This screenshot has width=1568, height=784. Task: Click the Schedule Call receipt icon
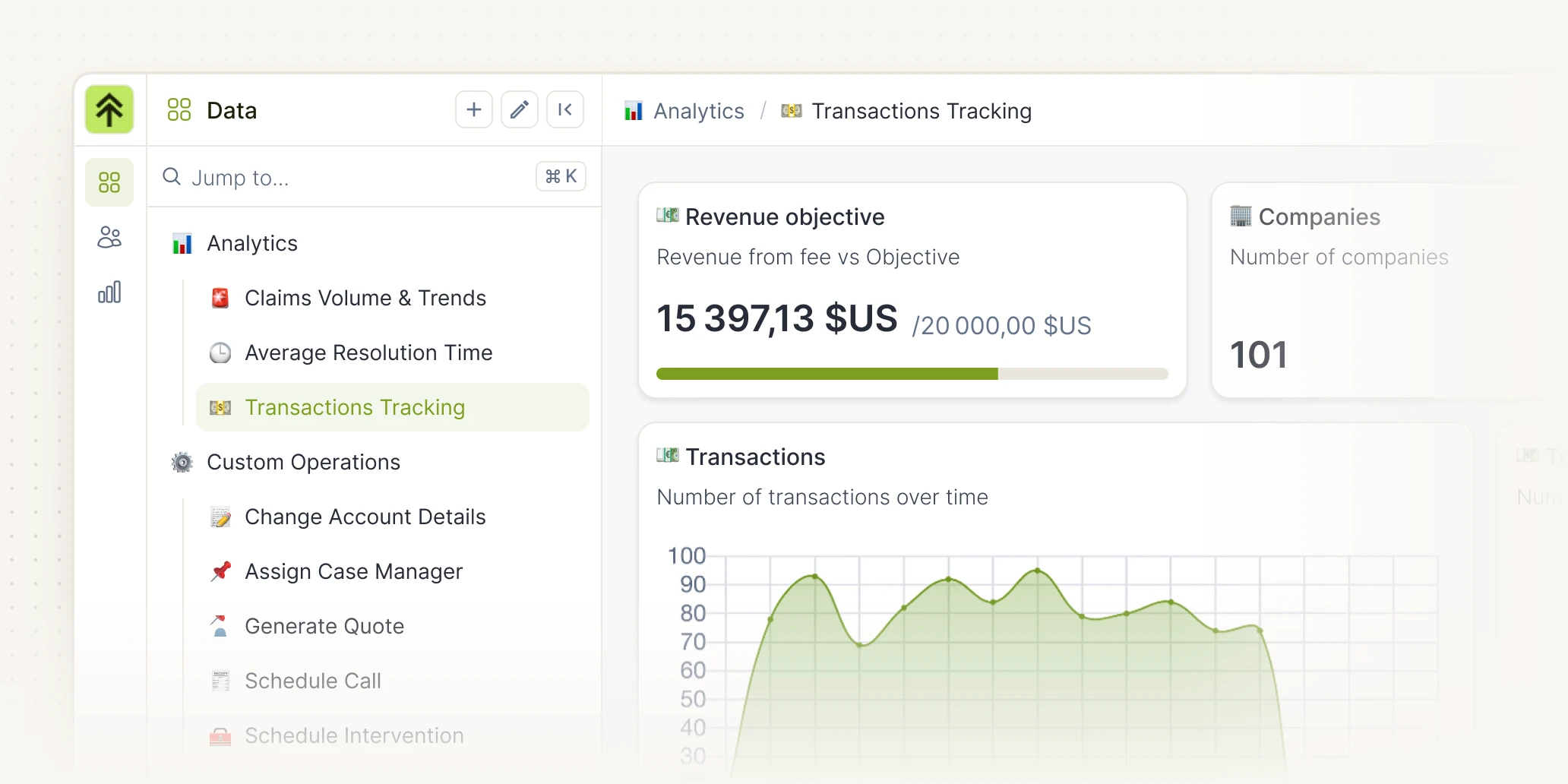pos(220,681)
